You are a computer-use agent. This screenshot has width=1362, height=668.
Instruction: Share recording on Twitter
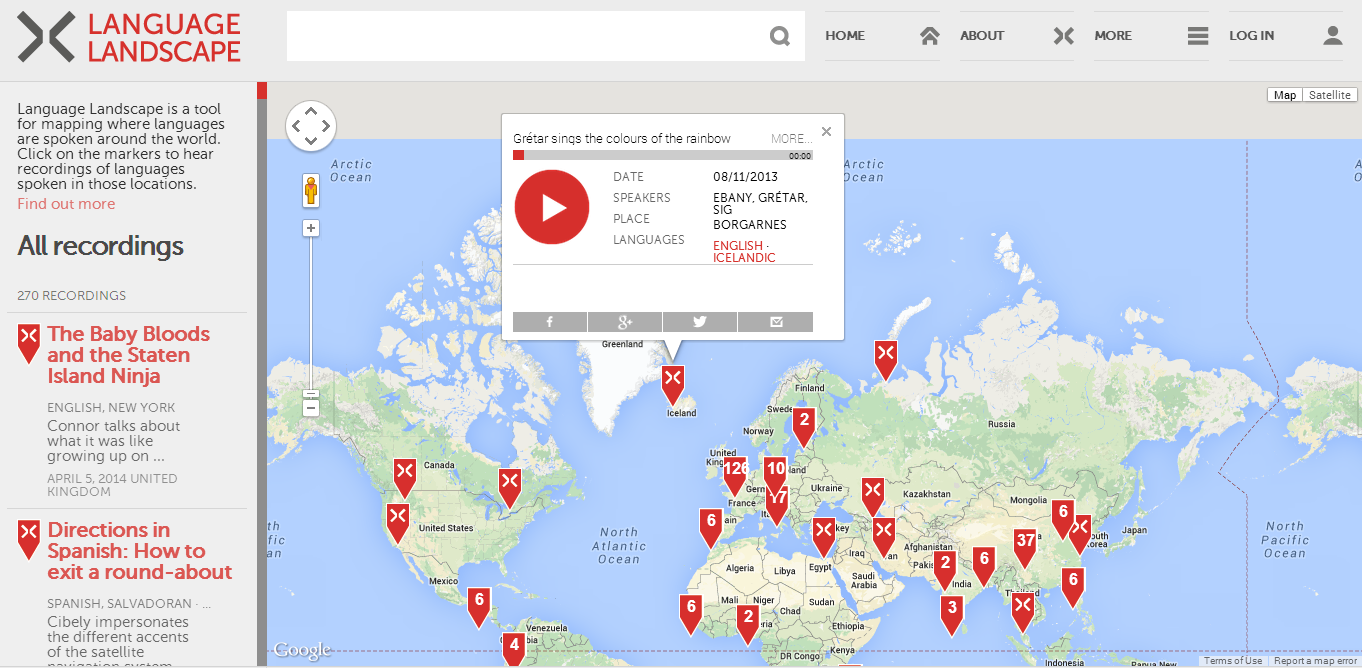click(700, 321)
